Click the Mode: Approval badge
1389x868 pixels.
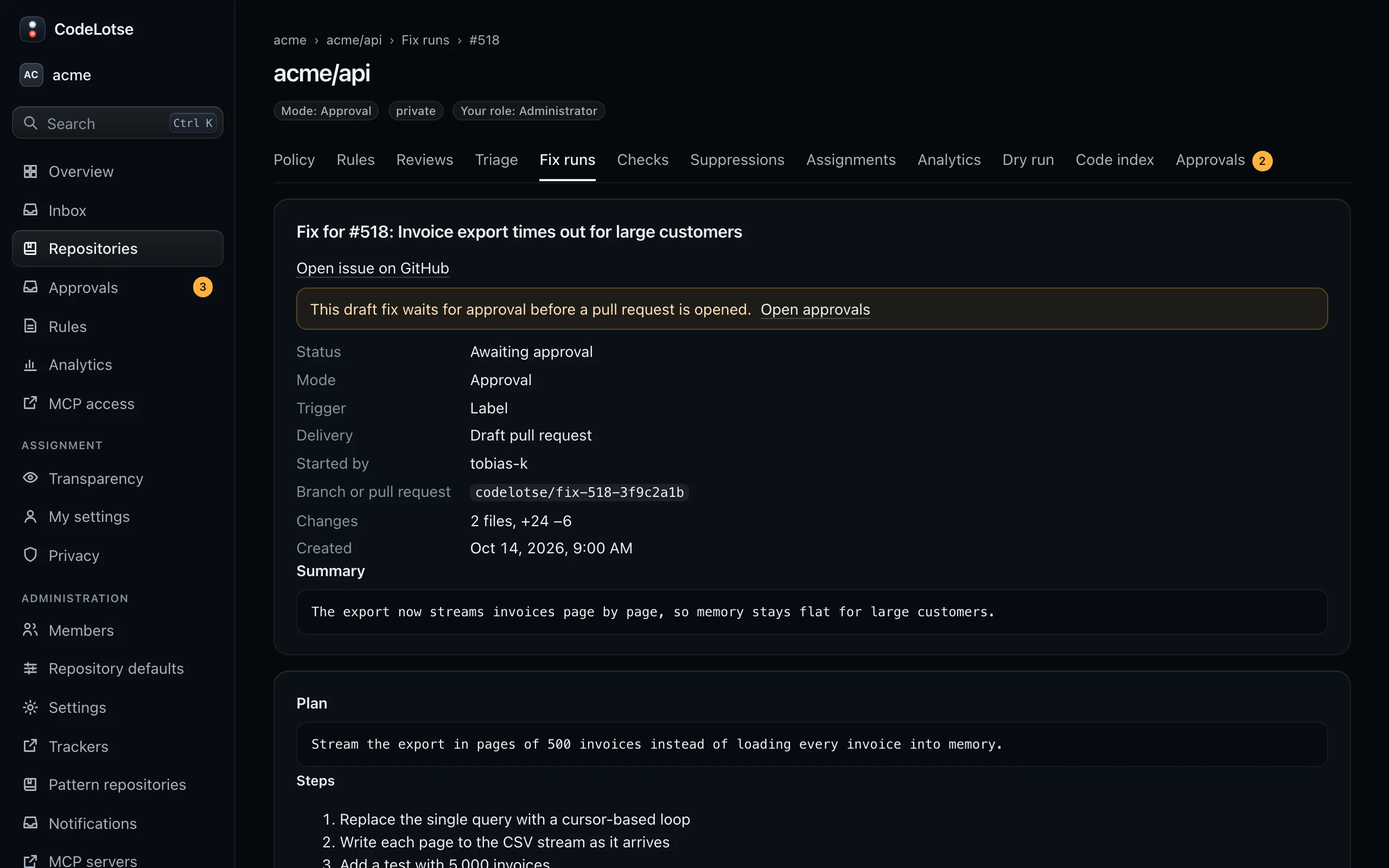click(x=326, y=111)
